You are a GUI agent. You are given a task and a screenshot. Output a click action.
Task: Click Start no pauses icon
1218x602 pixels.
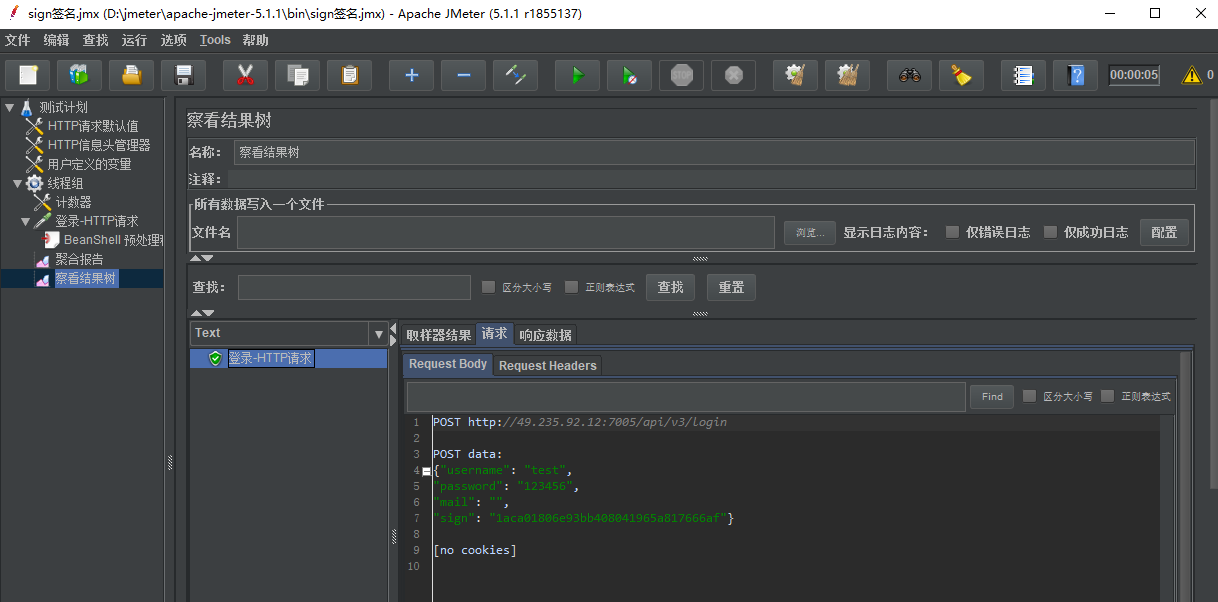tap(629, 75)
